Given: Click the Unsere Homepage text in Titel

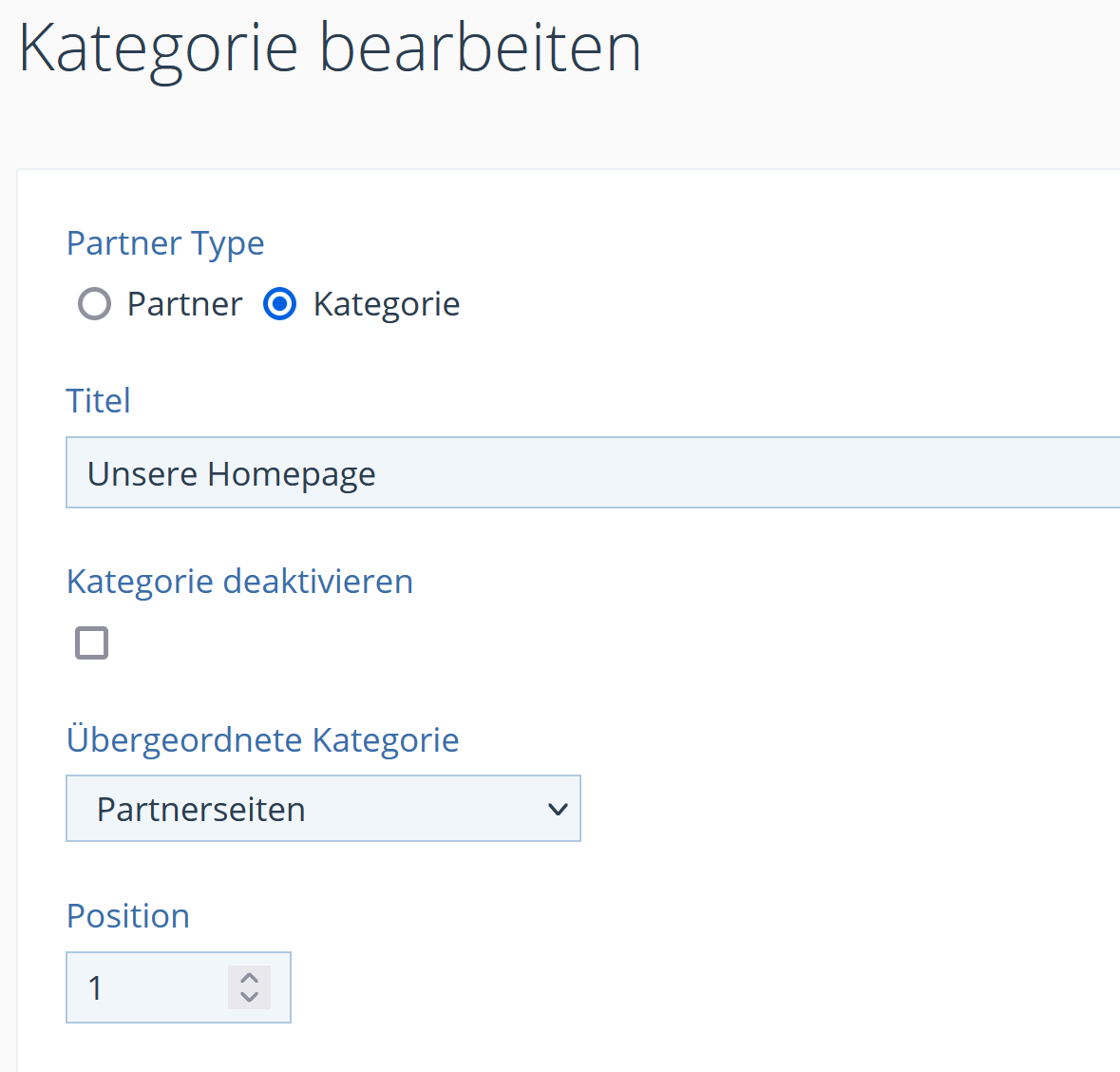Looking at the screenshot, I should (232, 473).
